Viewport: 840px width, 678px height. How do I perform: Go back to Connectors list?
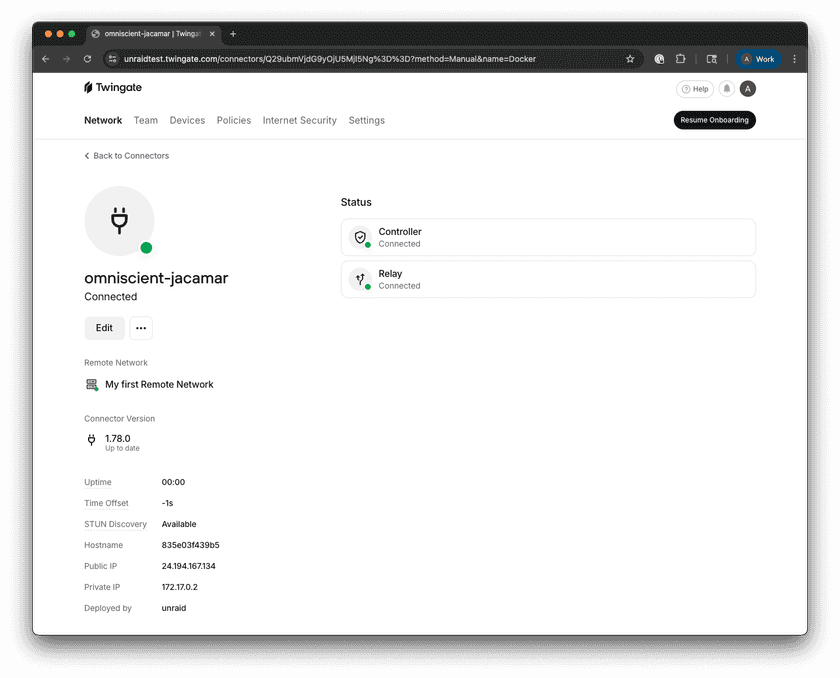tap(127, 156)
